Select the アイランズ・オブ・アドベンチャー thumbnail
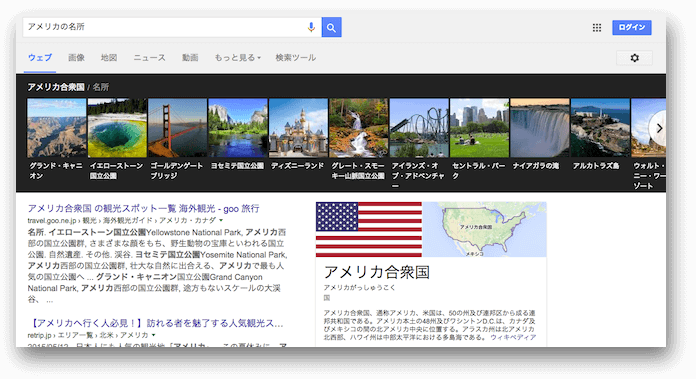This screenshot has width=696, height=379. point(419,128)
